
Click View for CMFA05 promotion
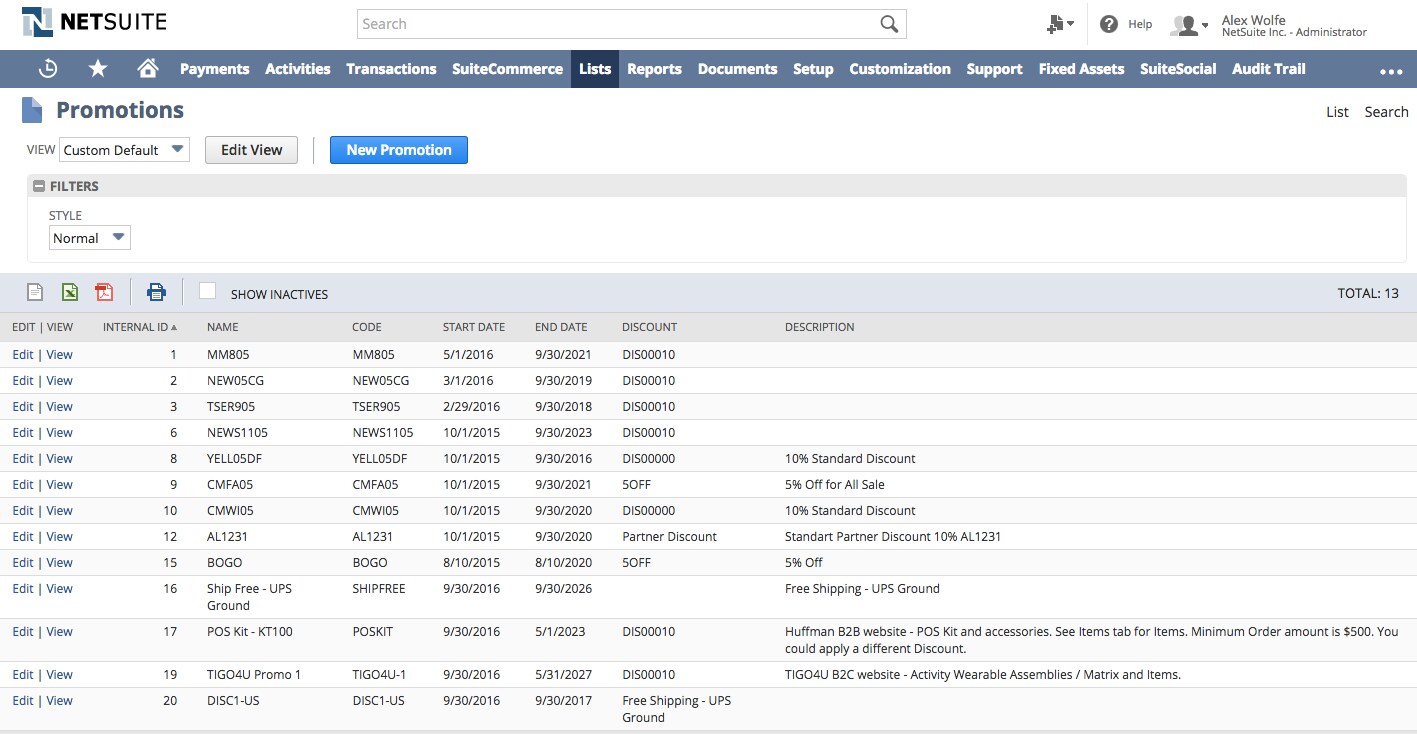[59, 485]
